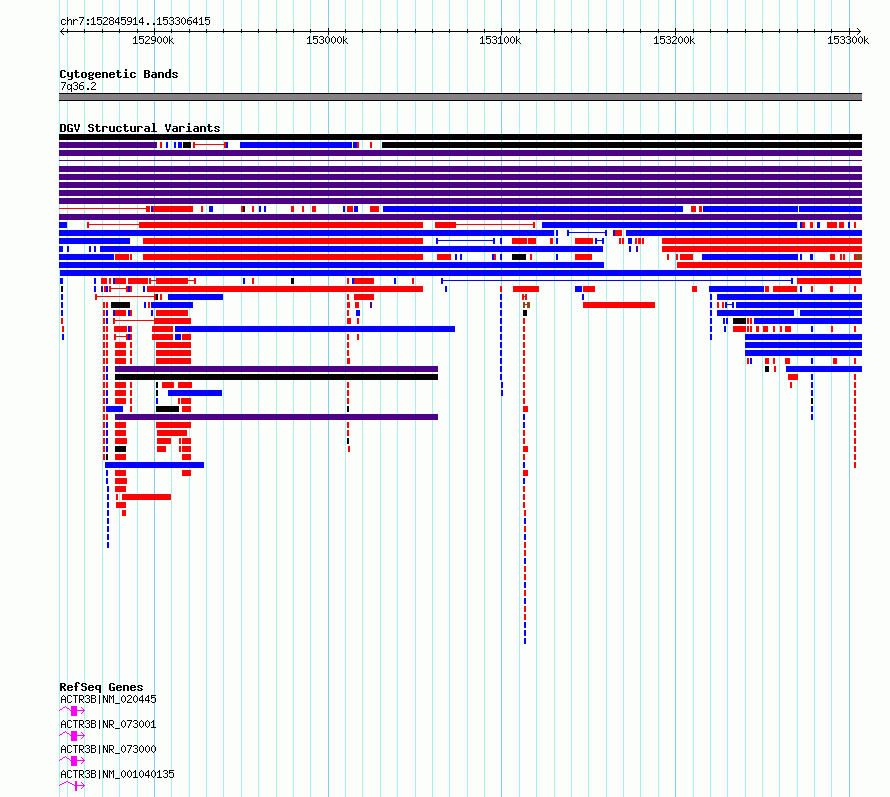Open the ACTR3B|NM_001040135 gene label
The image size is (890, 797).
[x=117, y=774]
